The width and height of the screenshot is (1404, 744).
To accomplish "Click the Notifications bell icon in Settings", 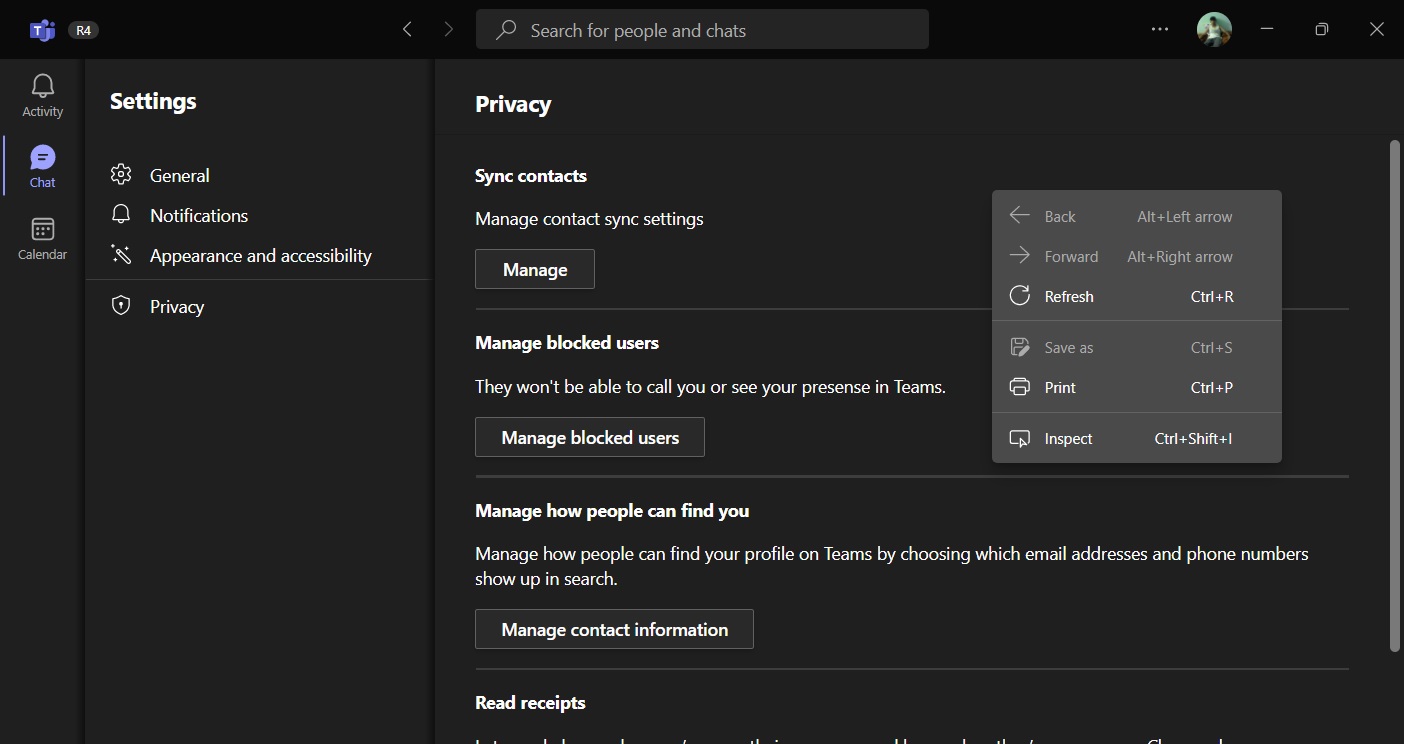I will [121, 215].
